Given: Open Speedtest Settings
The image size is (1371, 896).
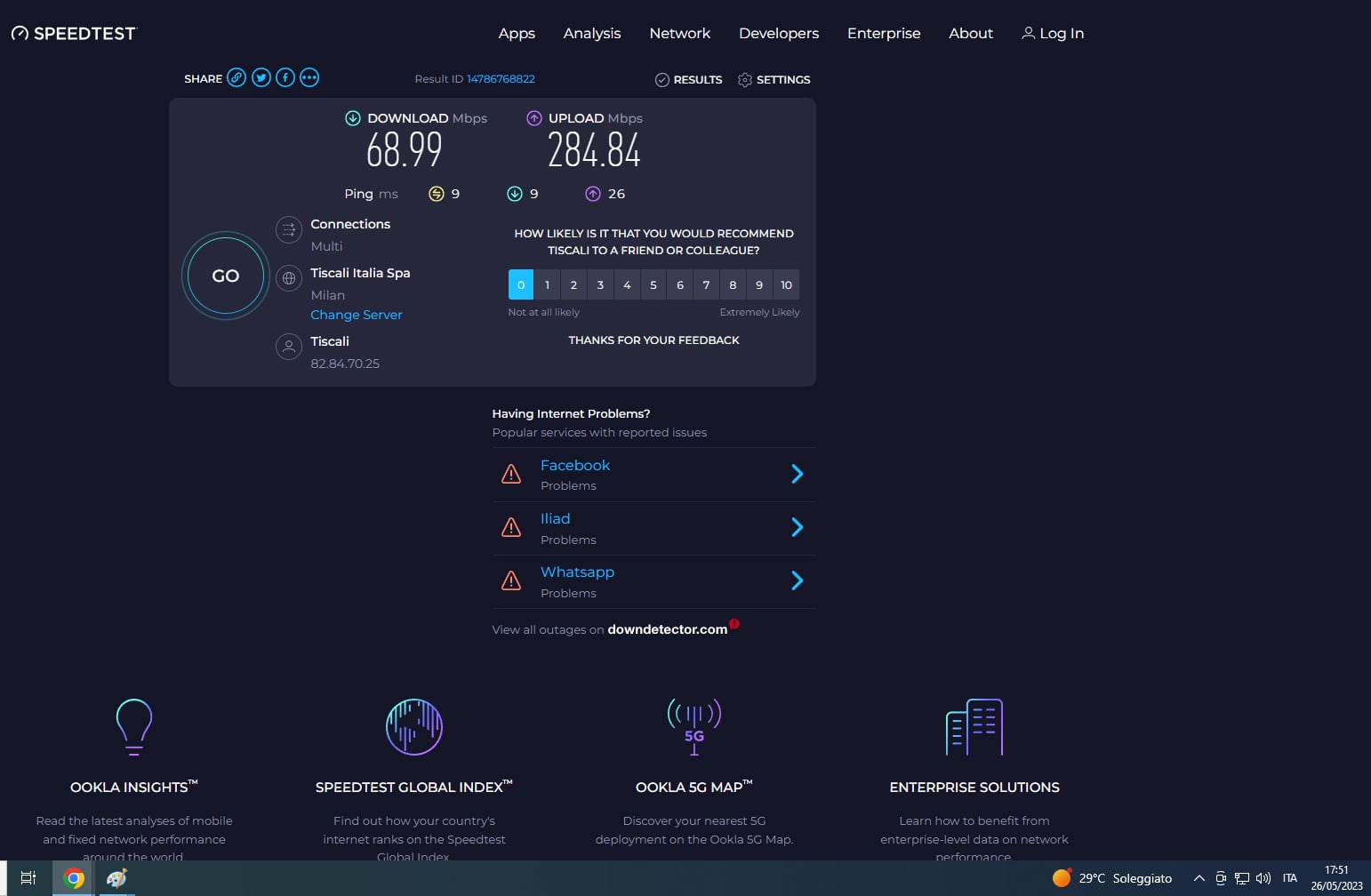Looking at the screenshot, I should pyautogui.click(x=774, y=79).
